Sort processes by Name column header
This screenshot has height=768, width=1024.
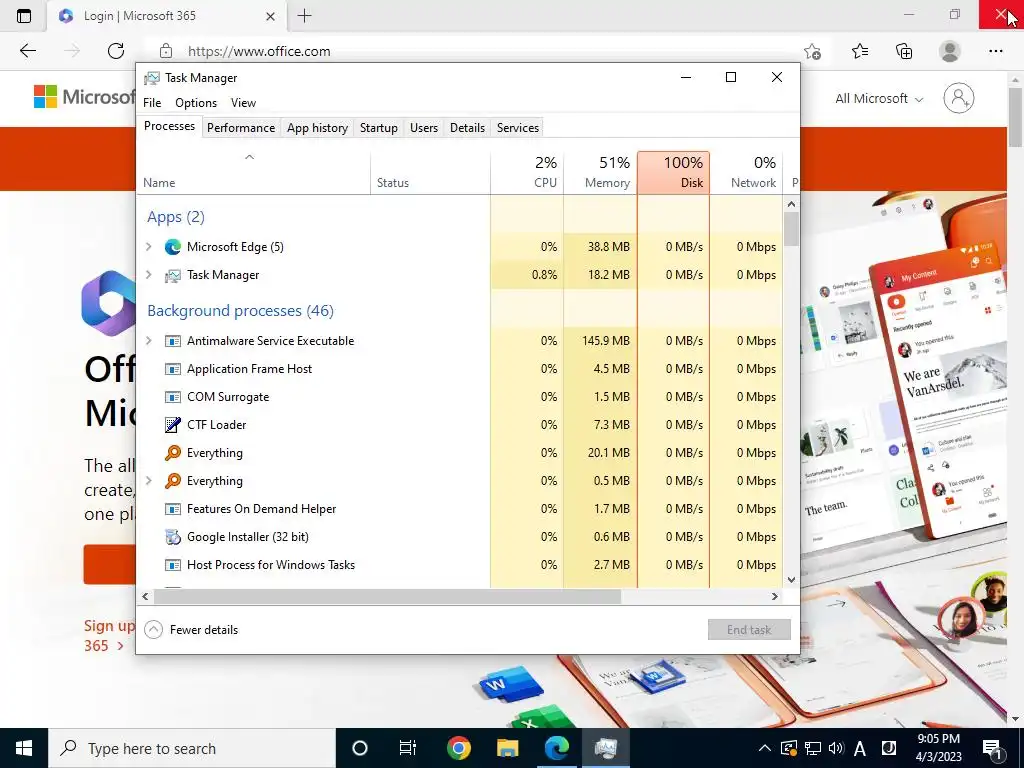coord(253,172)
